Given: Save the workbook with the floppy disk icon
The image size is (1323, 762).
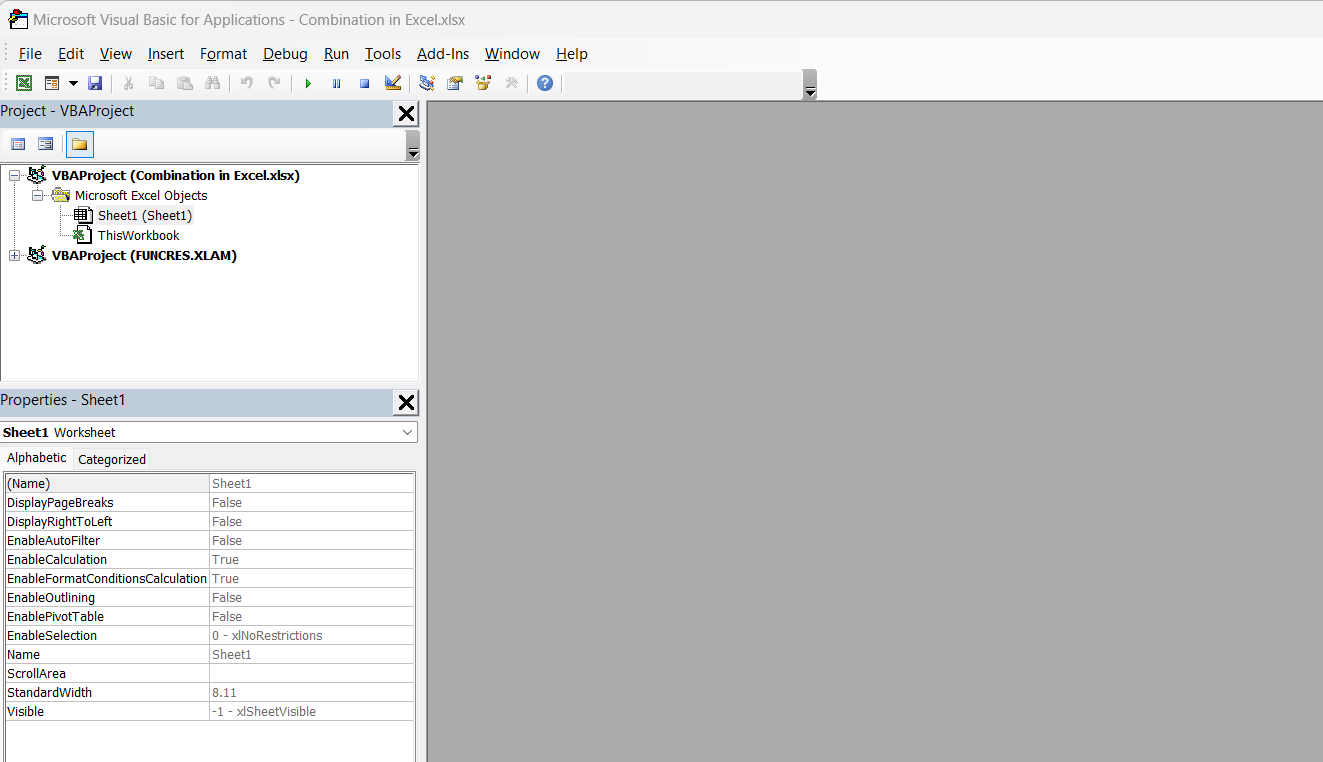Looking at the screenshot, I should [95, 83].
